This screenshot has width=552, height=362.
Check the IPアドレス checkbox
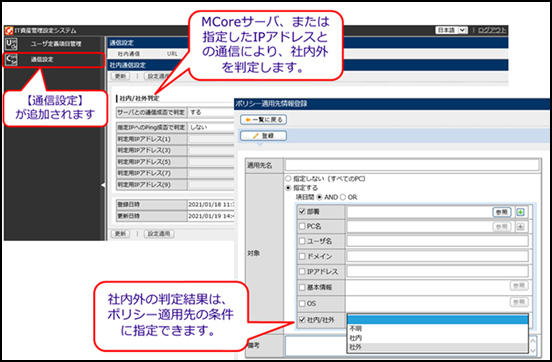pos(302,272)
